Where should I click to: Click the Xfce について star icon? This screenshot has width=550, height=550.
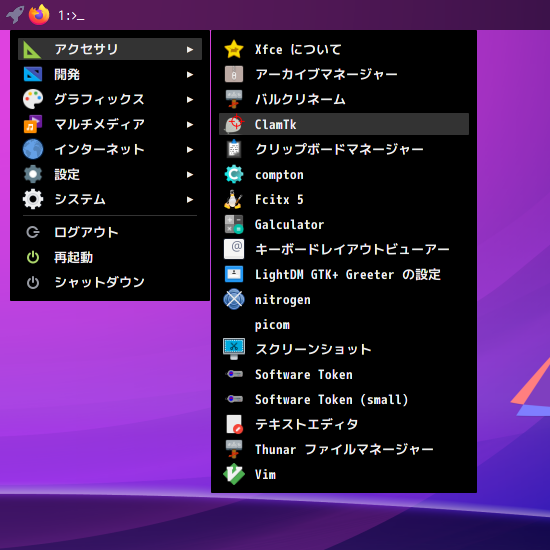(x=234, y=49)
